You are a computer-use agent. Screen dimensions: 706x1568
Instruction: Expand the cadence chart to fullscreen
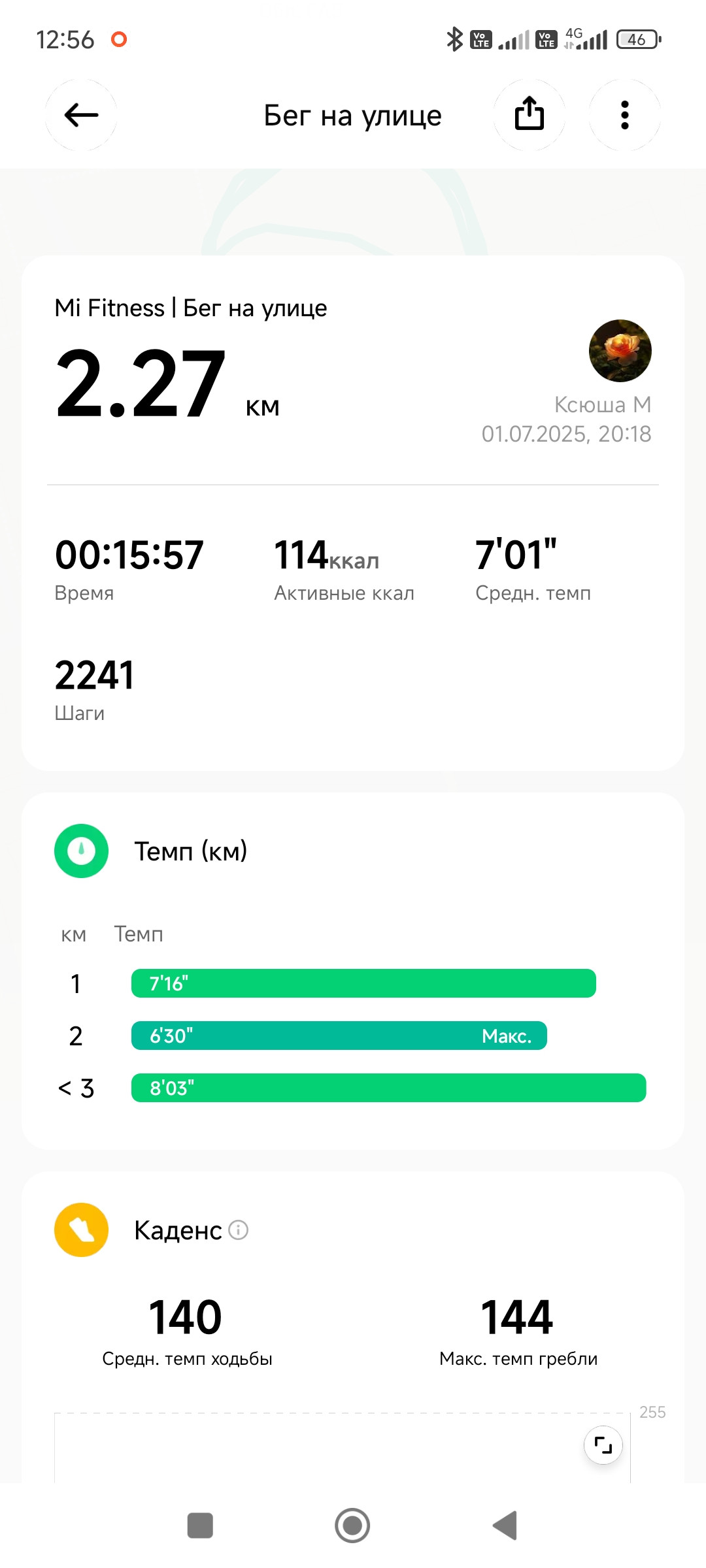click(x=603, y=1445)
